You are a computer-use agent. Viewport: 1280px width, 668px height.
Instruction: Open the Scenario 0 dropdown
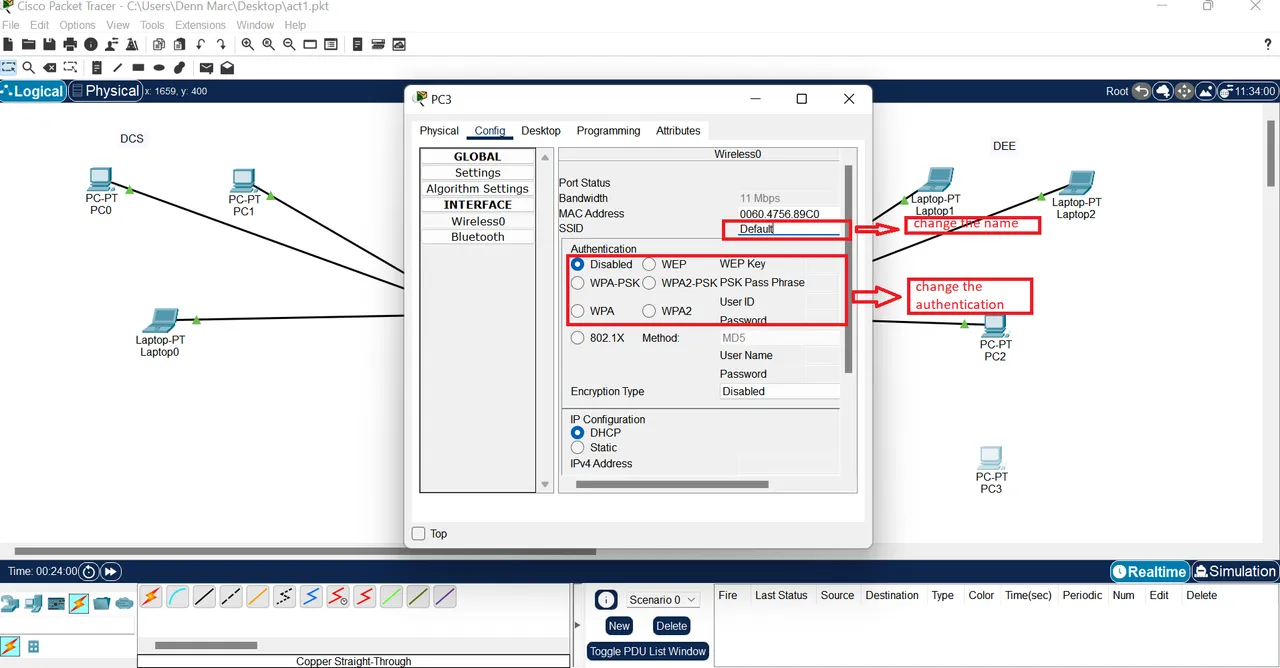click(x=663, y=600)
